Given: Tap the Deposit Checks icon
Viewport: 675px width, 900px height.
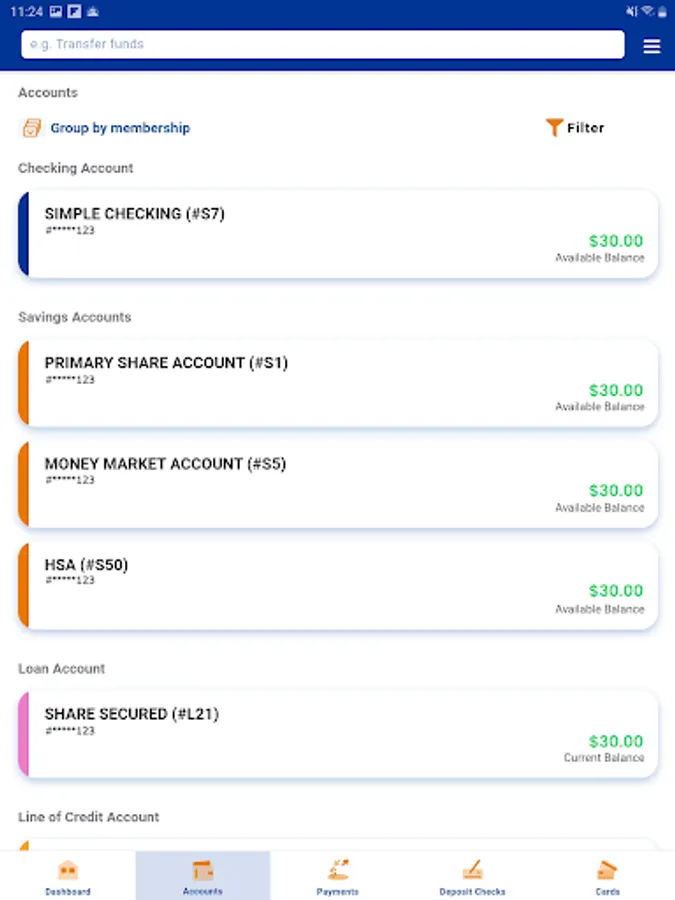Looking at the screenshot, I should coord(473,869).
